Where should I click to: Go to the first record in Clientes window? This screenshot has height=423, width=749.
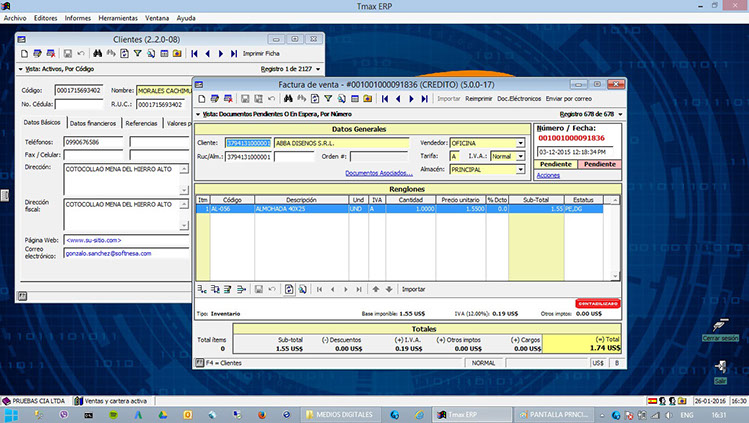(193, 52)
